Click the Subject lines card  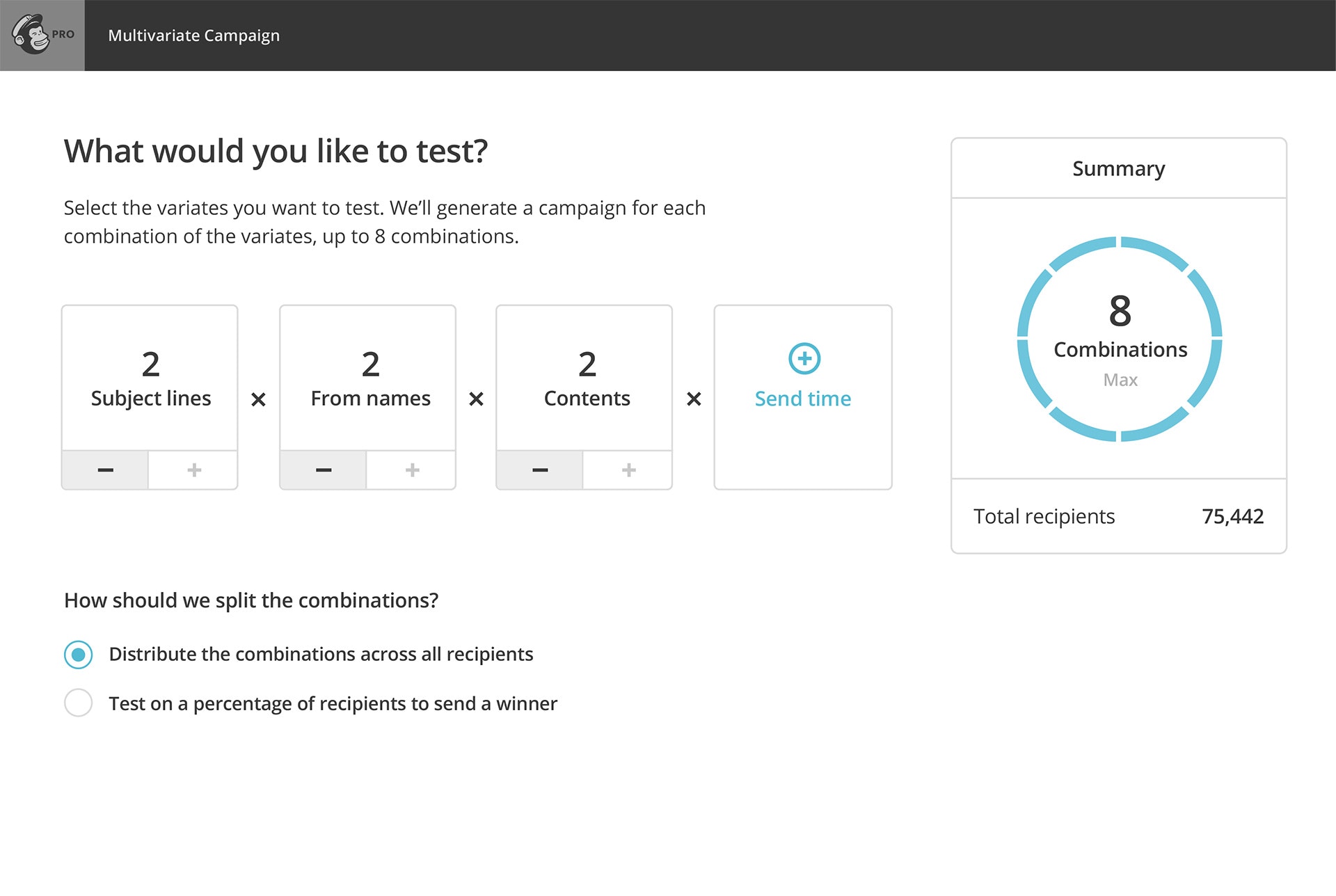(x=150, y=379)
